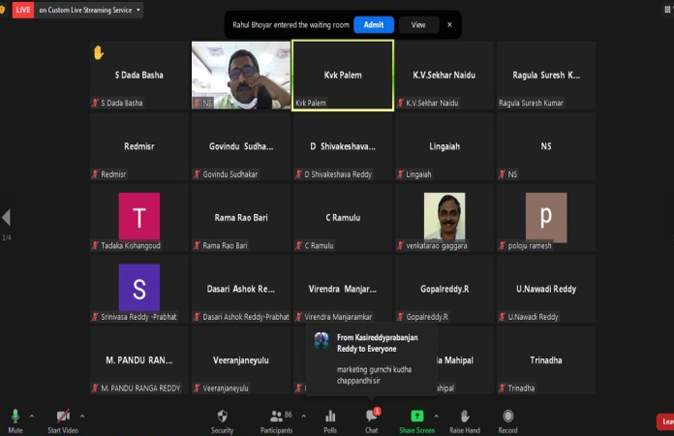Viewport: 674px width, 436px height.
Task: Open the Security shield options
Action: (222, 418)
